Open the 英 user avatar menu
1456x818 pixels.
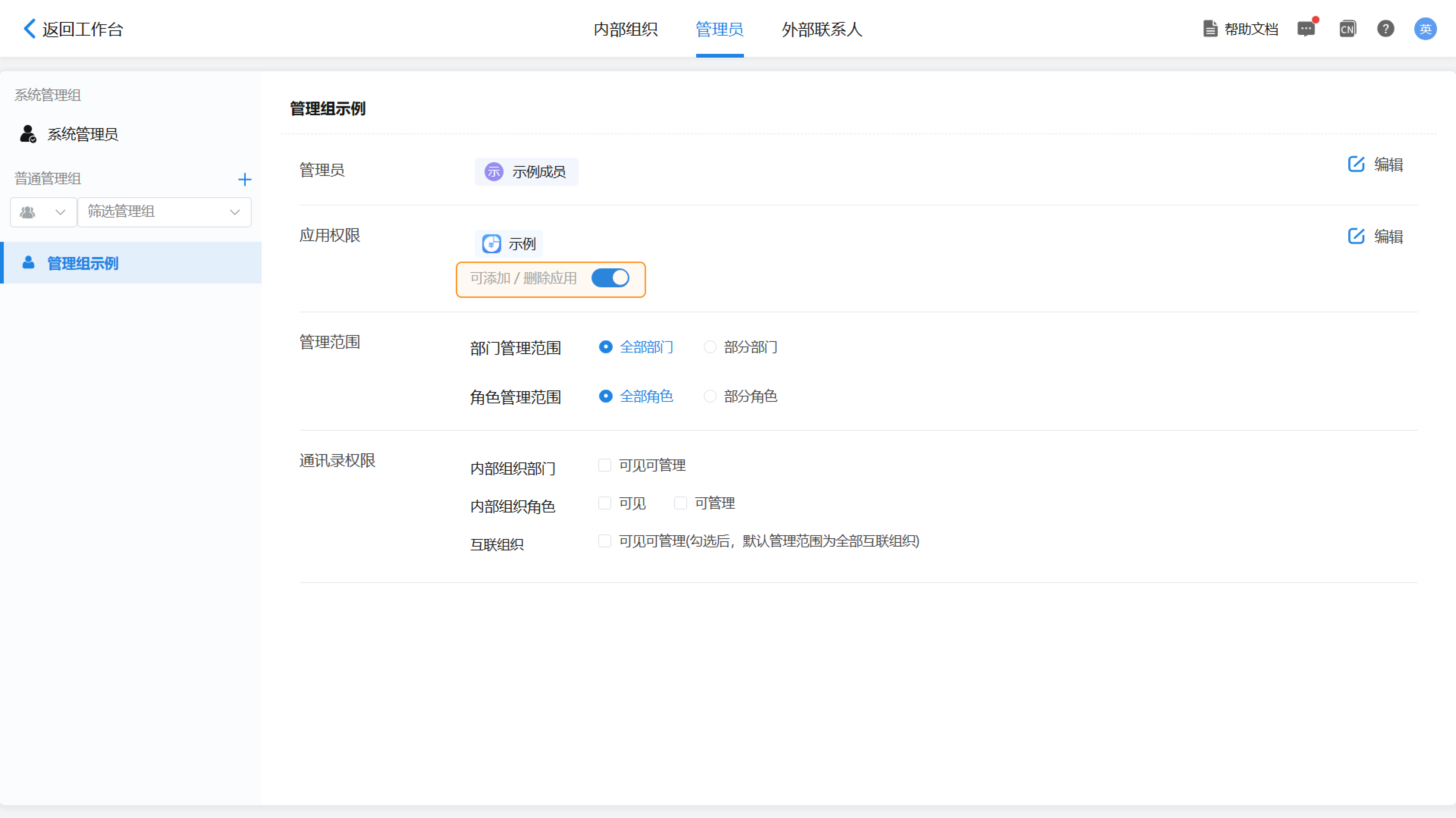pos(1425,28)
